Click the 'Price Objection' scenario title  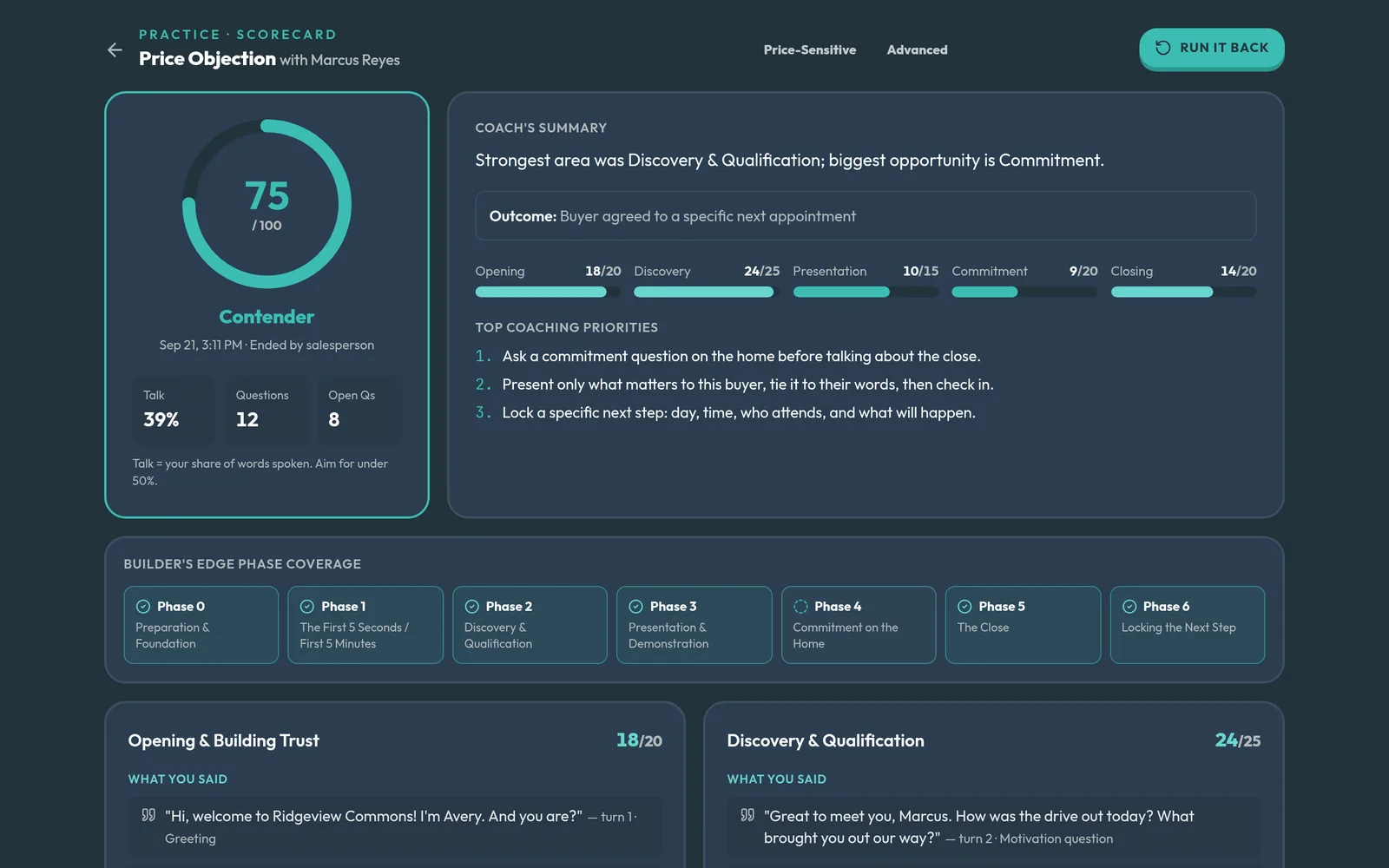coord(207,58)
